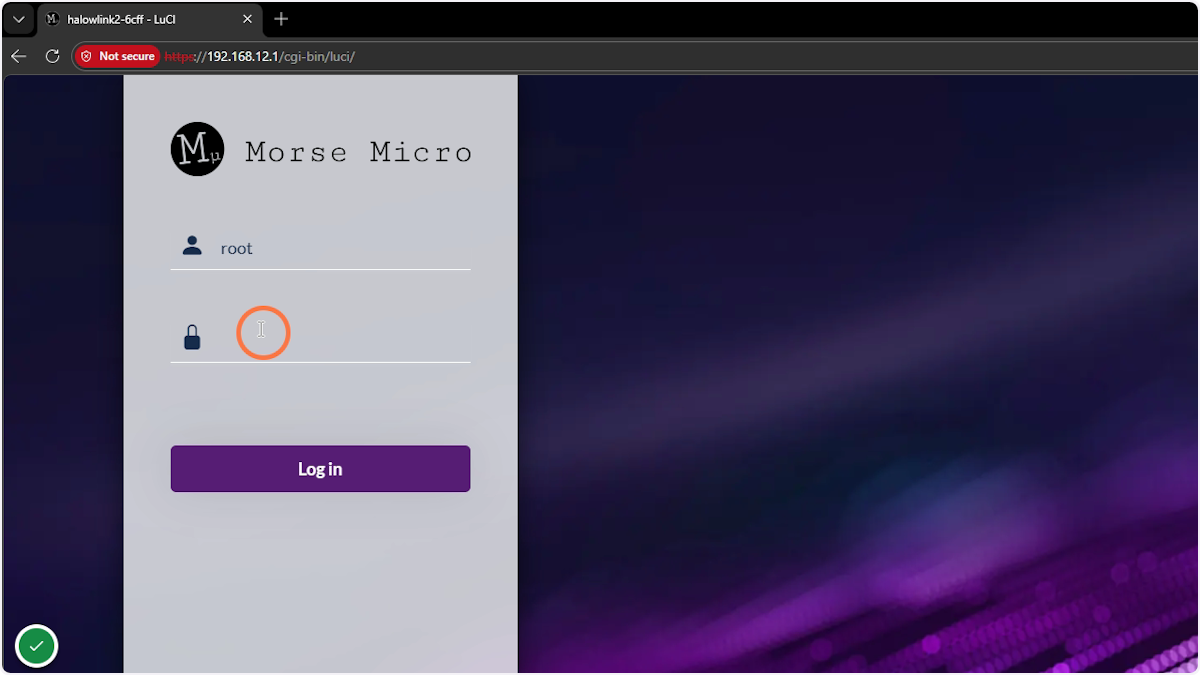The width and height of the screenshot is (1200, 675).
Task: Click the username person icon
Action: 191,243
